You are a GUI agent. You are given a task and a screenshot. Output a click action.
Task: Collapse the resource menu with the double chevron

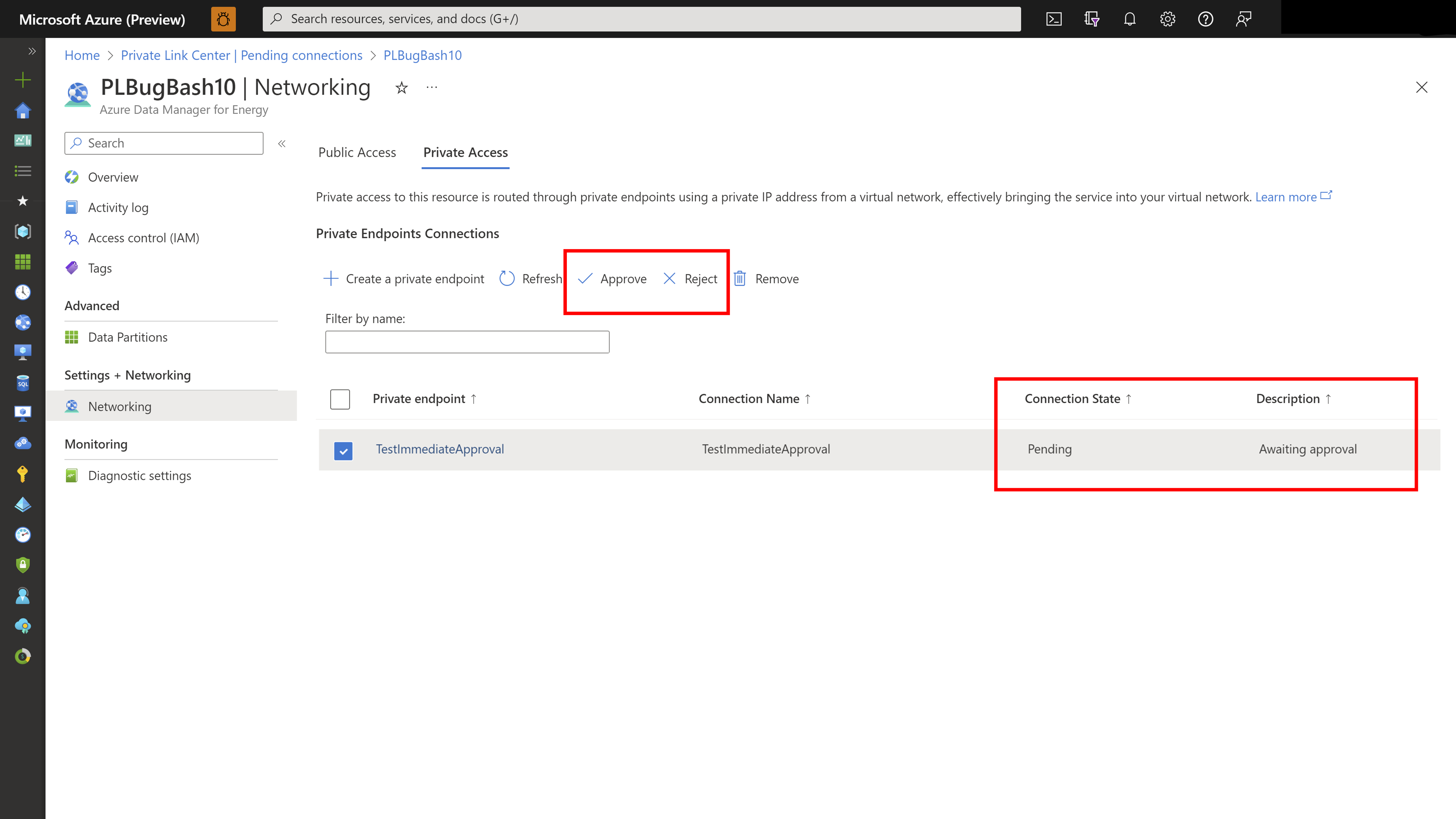282,144
